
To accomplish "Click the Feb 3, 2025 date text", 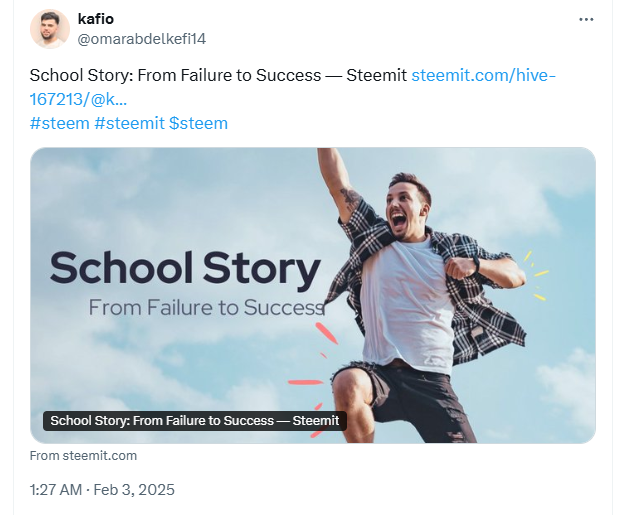I will tap(138, 490).
